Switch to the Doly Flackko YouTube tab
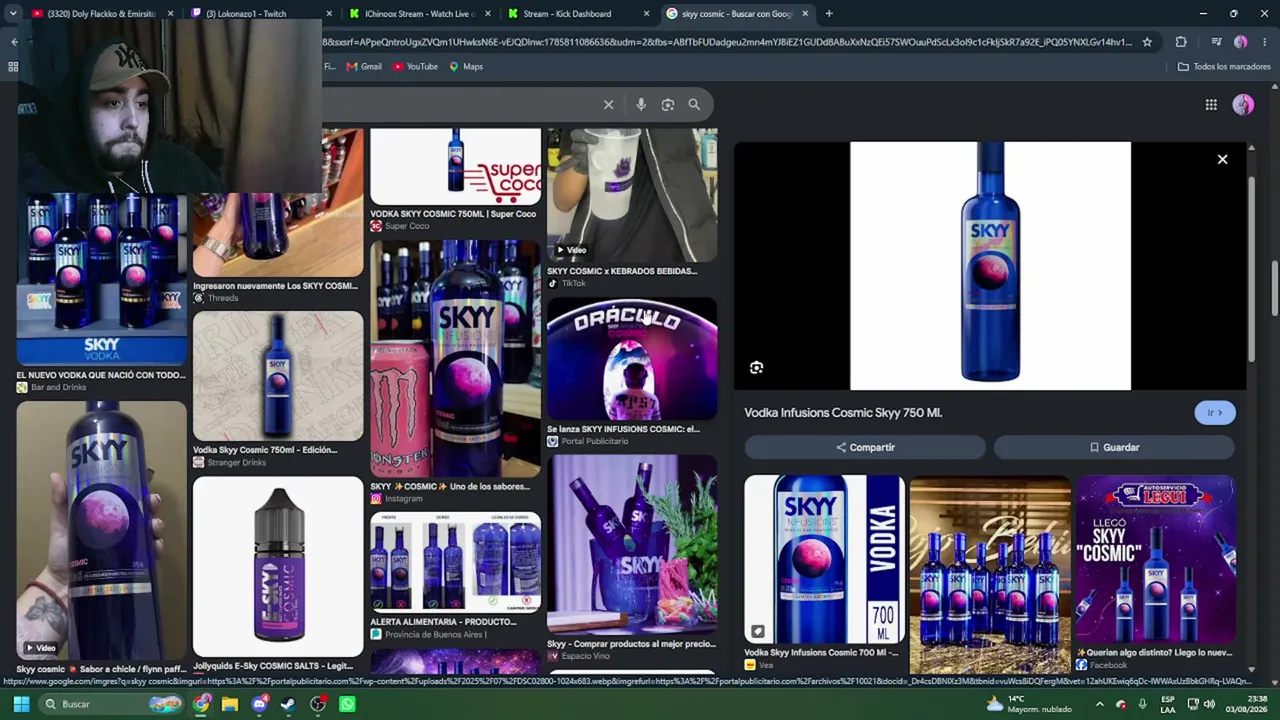This screenshot has height=720, width=1280. click(102, 14)
